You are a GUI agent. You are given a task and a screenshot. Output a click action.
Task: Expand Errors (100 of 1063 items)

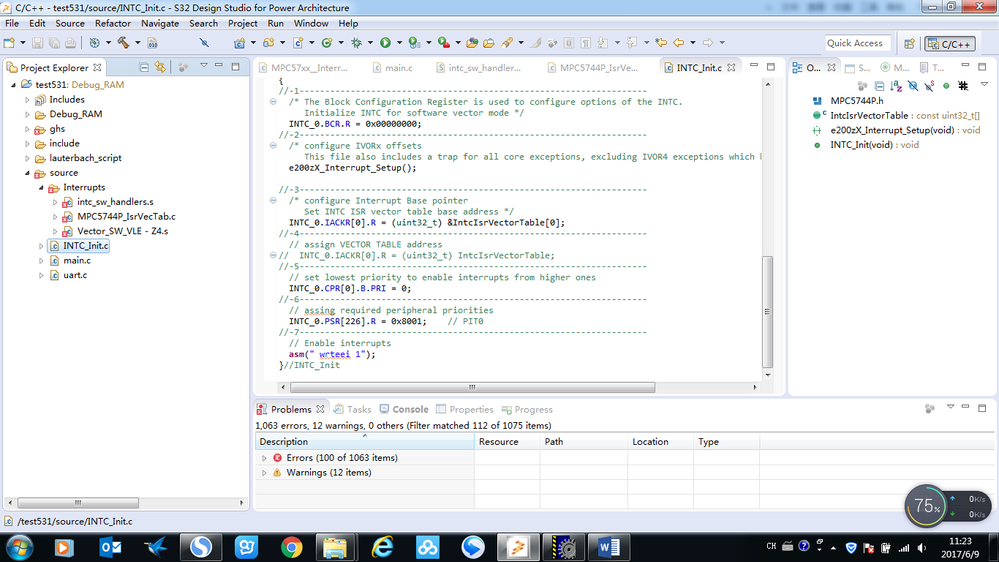point(264,458)
